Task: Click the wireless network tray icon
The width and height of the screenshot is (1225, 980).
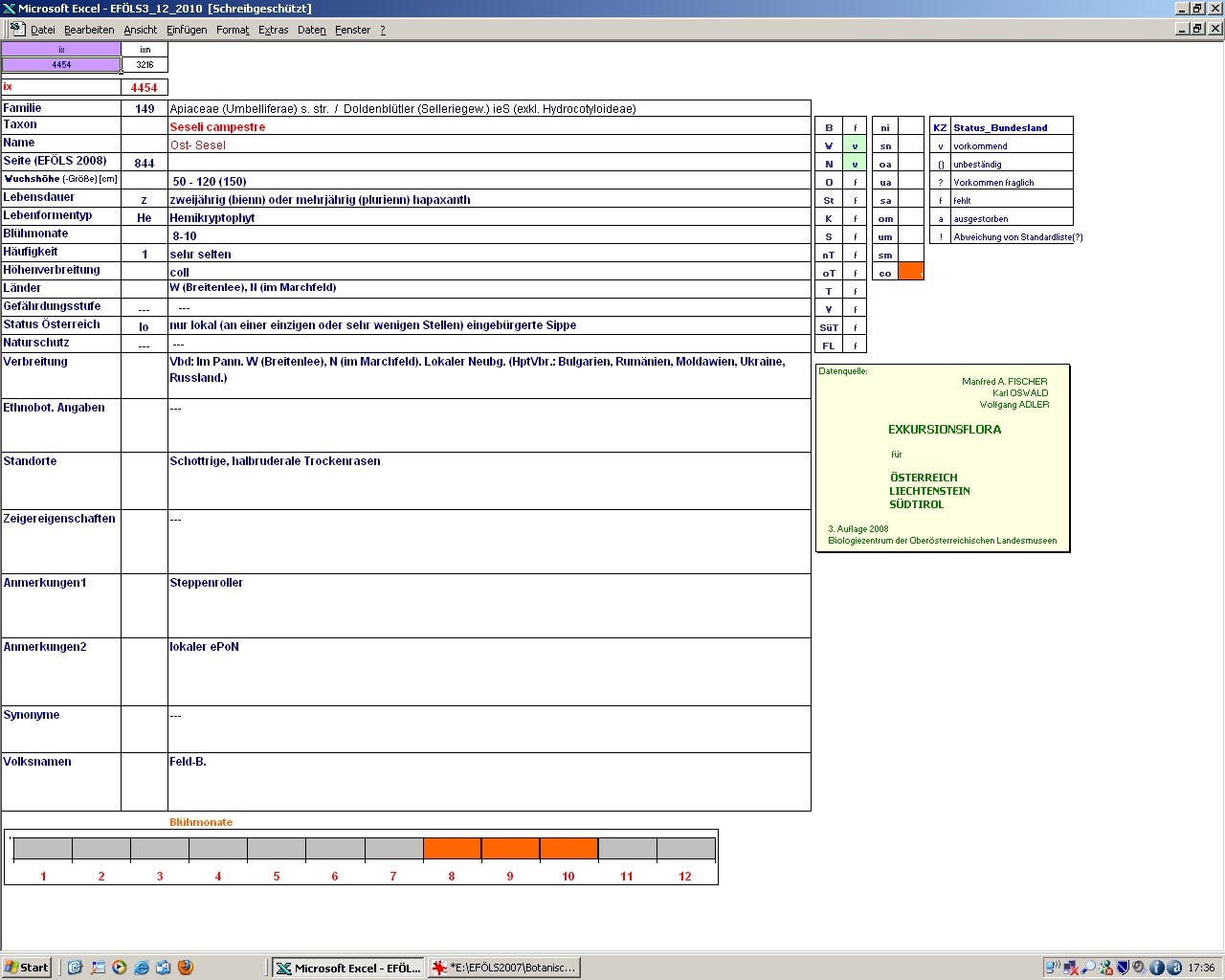Action: pos(1053,968)
